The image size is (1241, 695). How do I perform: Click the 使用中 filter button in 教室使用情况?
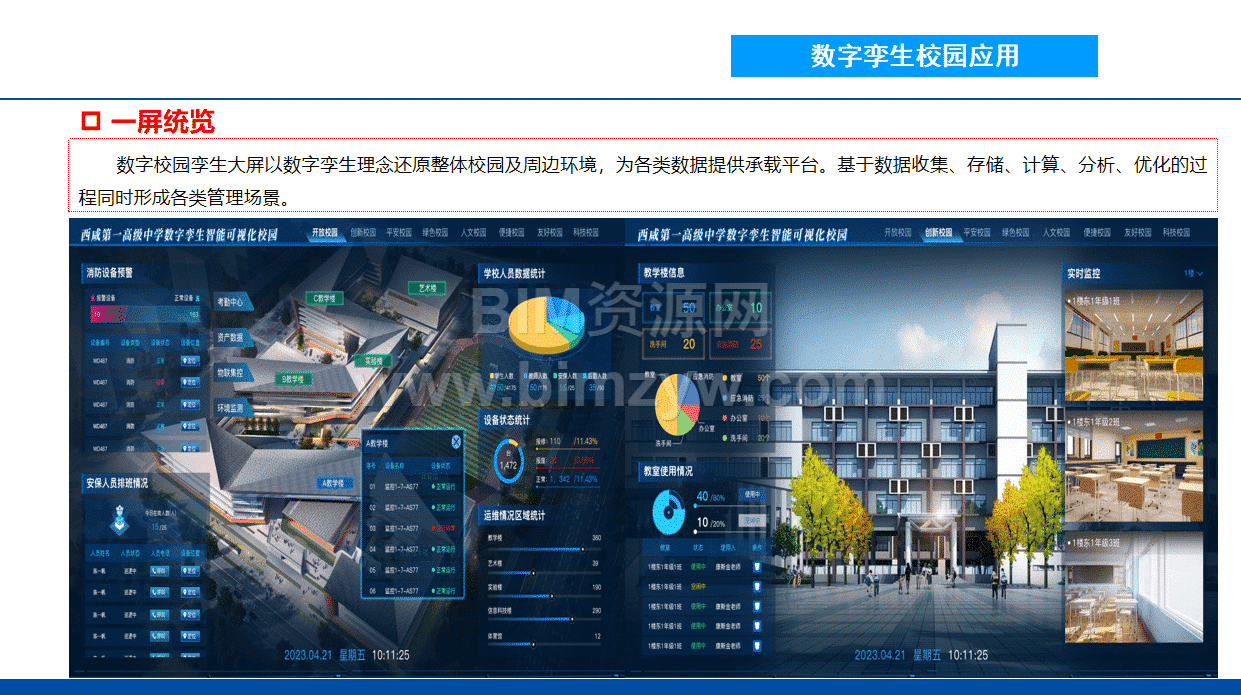(752, 494)
